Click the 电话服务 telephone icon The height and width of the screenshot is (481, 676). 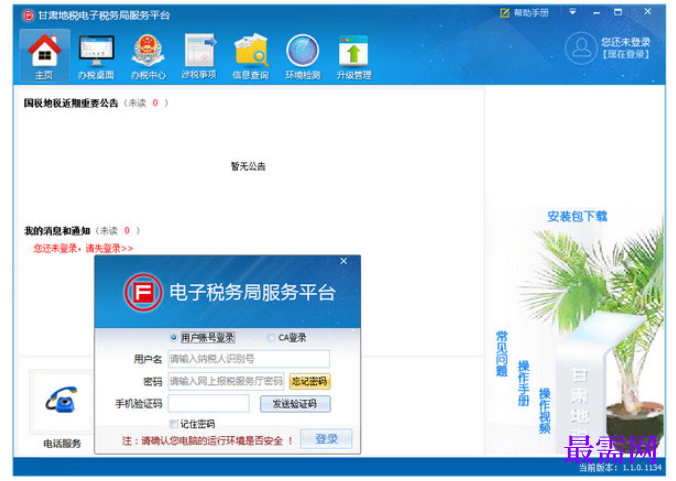pyautogui.click(x=61, y=401)
